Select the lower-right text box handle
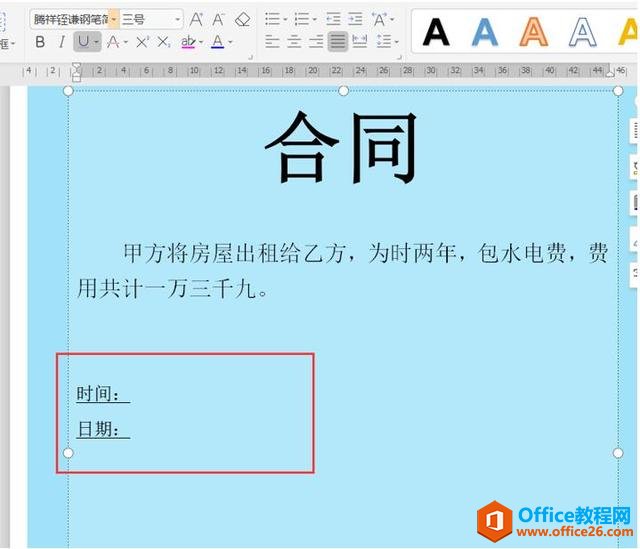 pyautogui.click(x=618, y=453)
